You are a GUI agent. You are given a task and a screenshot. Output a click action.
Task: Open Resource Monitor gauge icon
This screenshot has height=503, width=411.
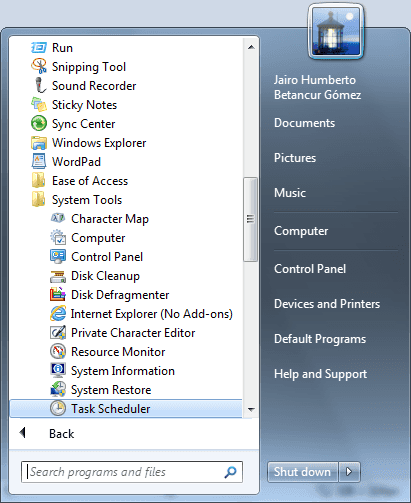coord(58,351)
